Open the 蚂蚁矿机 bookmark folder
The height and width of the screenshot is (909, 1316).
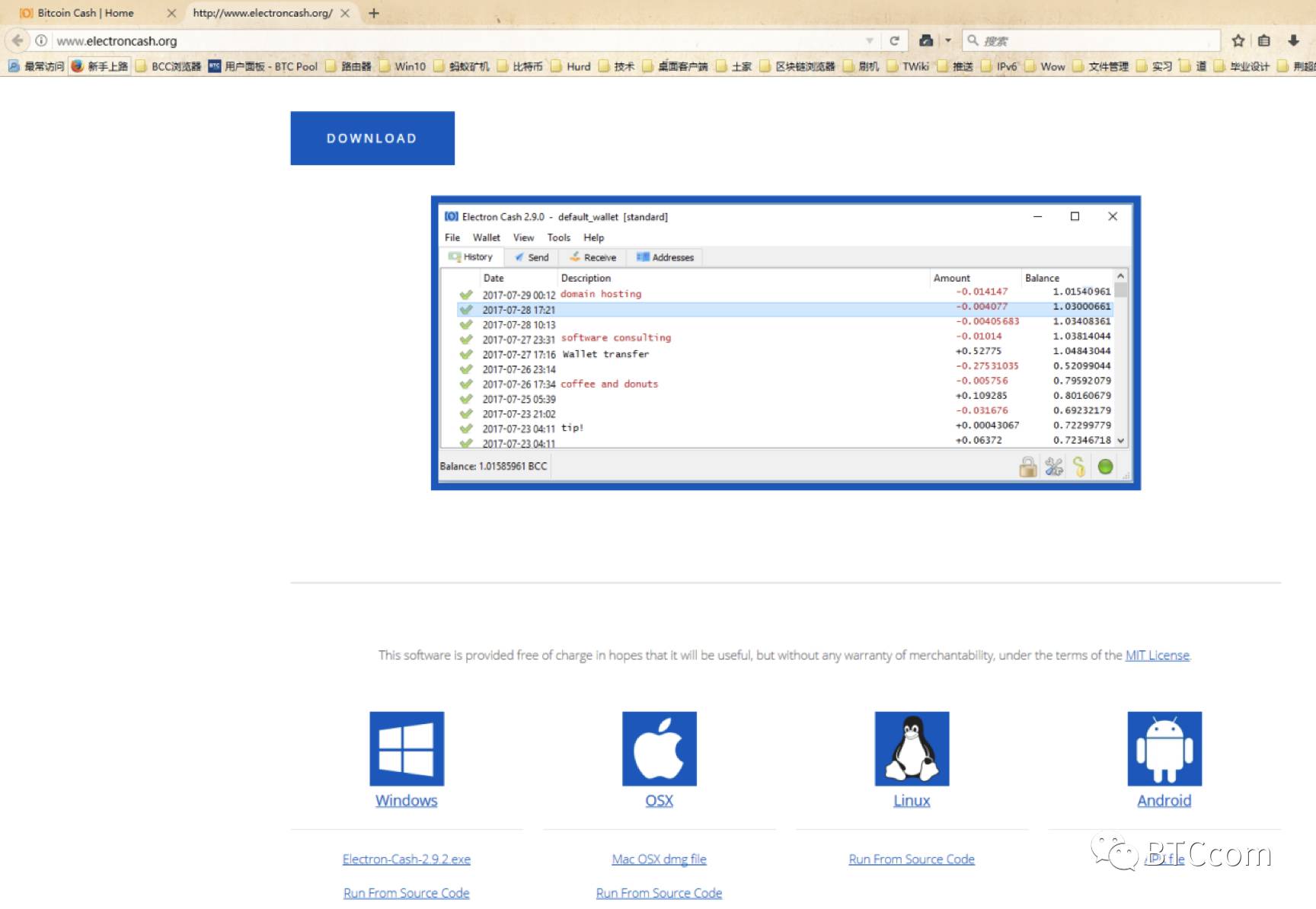[461, 66]
